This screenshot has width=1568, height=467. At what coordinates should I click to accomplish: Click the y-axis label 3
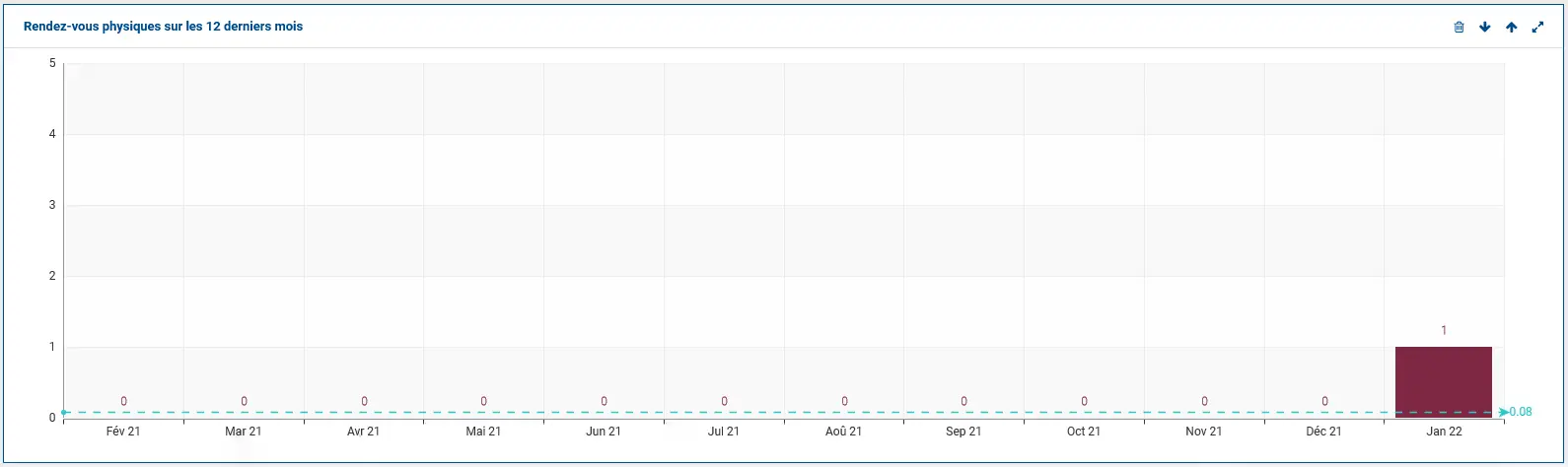coord(52,205)
